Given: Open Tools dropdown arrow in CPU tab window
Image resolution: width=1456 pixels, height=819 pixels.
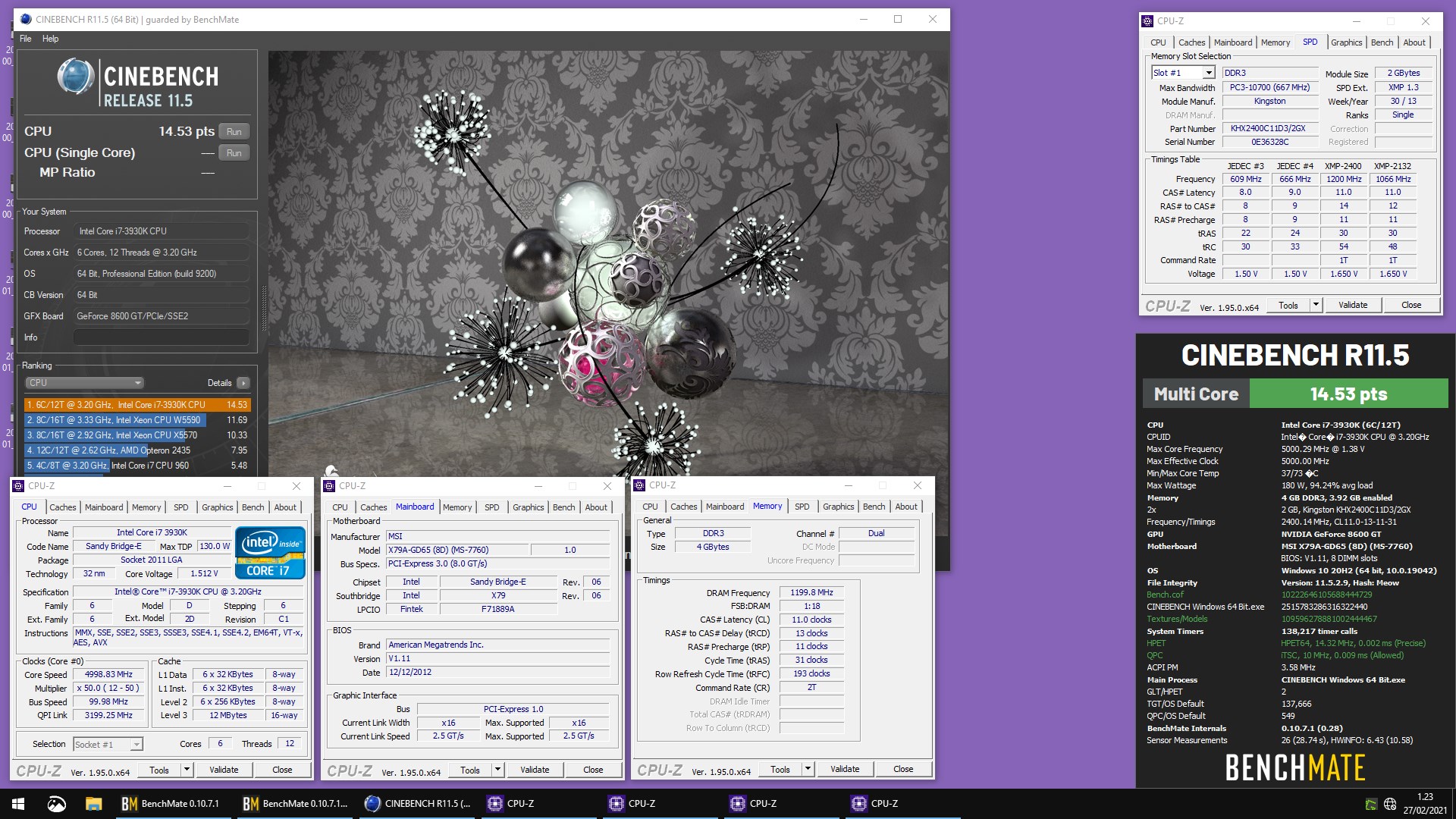Looking at the screenshot, I should point(187,770).
